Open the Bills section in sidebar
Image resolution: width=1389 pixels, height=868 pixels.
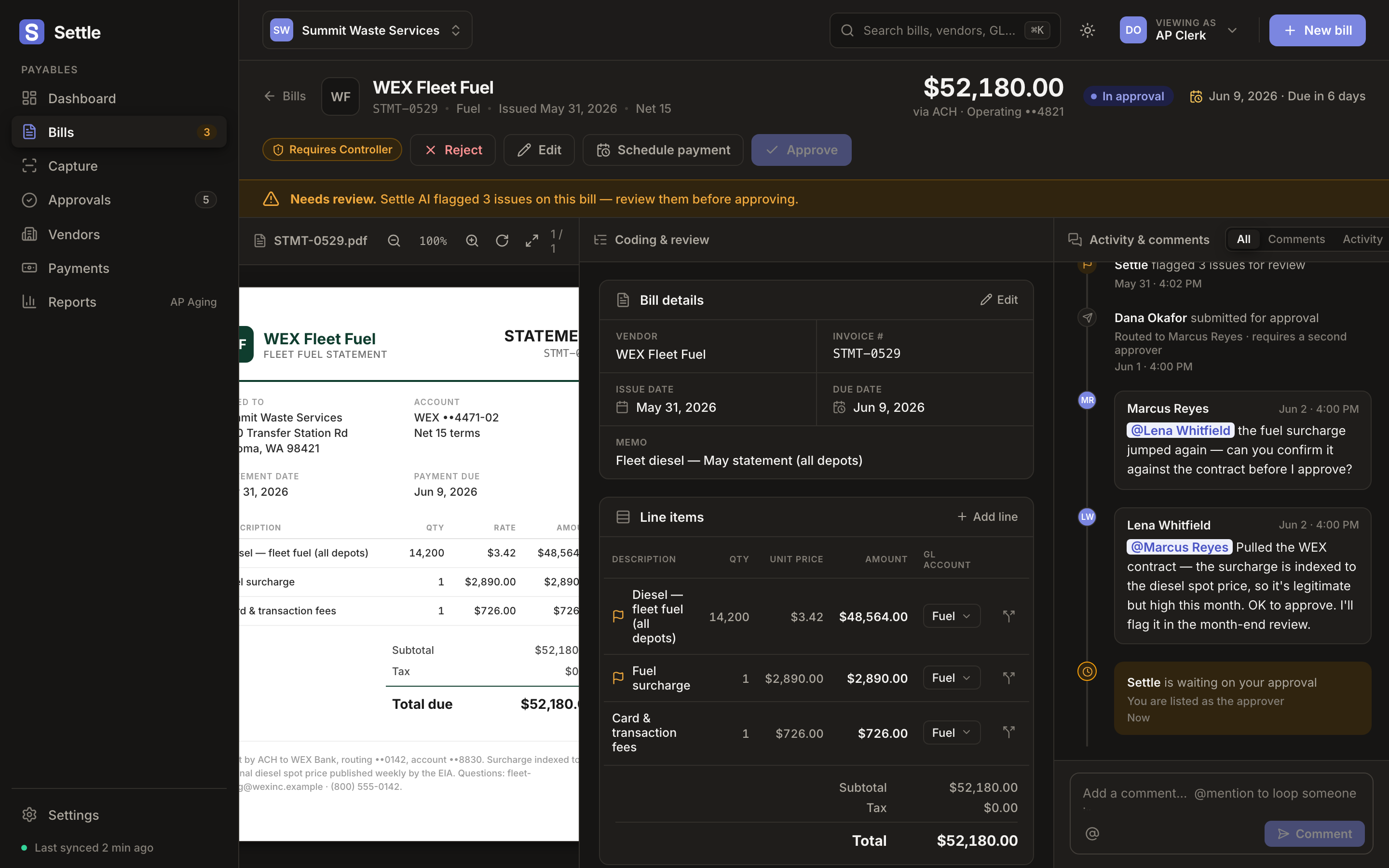[x=119, y=132]
